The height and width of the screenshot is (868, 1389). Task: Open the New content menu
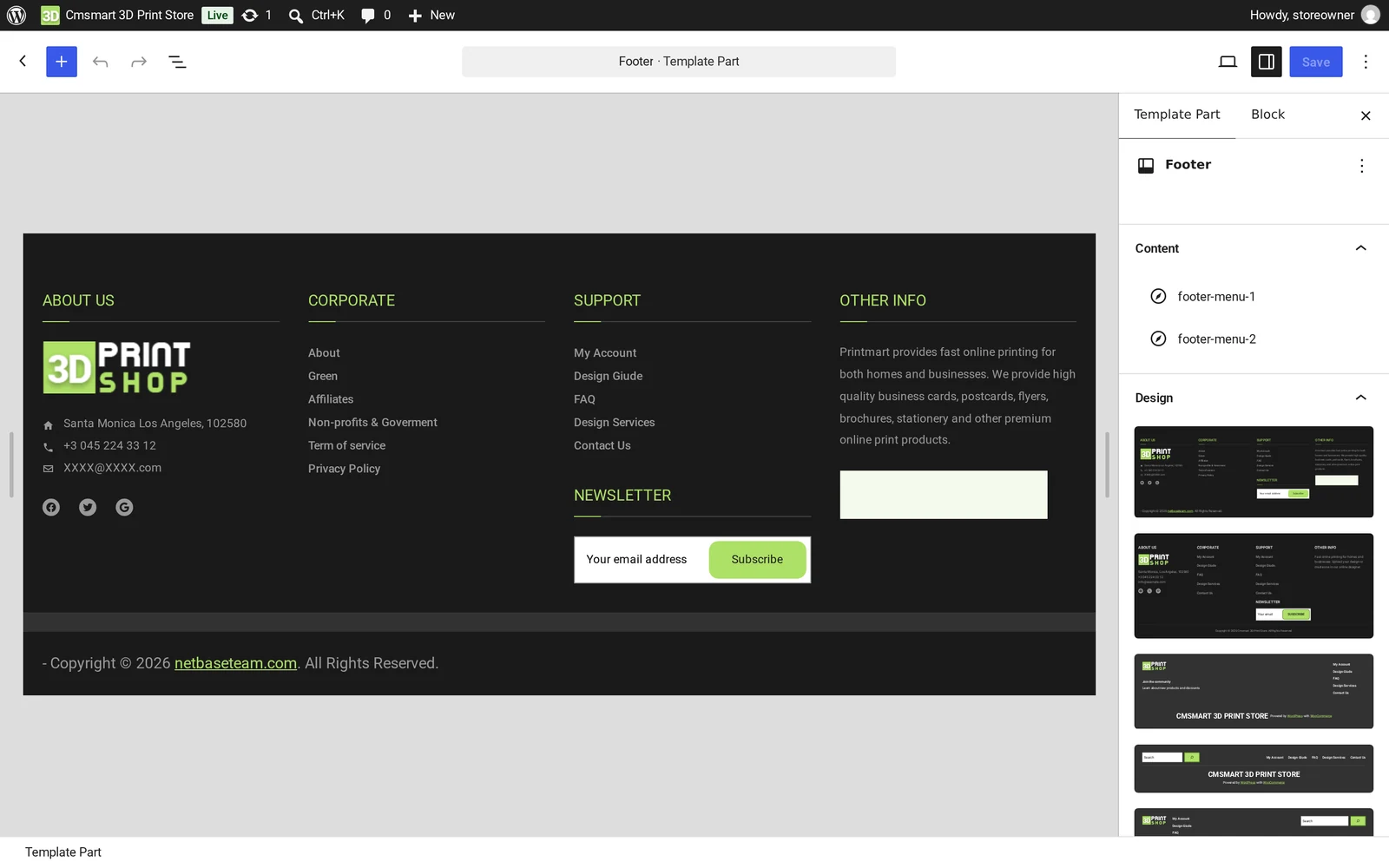click(431, 15)
